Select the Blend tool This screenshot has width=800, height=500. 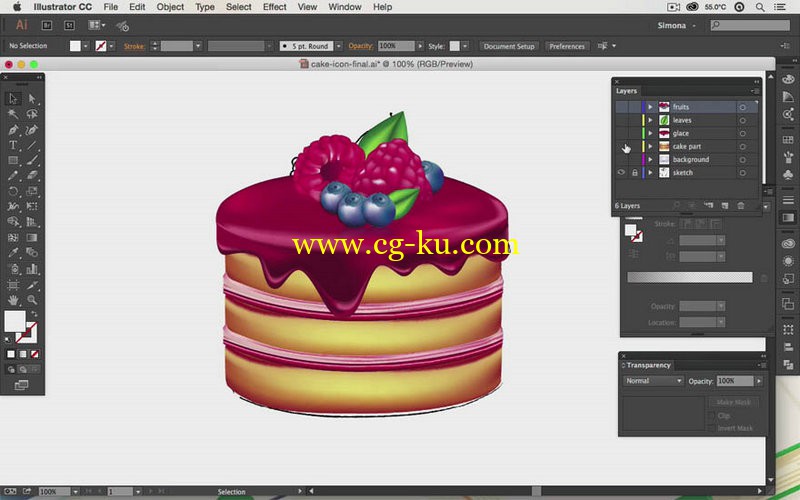(x=32, y=253)
